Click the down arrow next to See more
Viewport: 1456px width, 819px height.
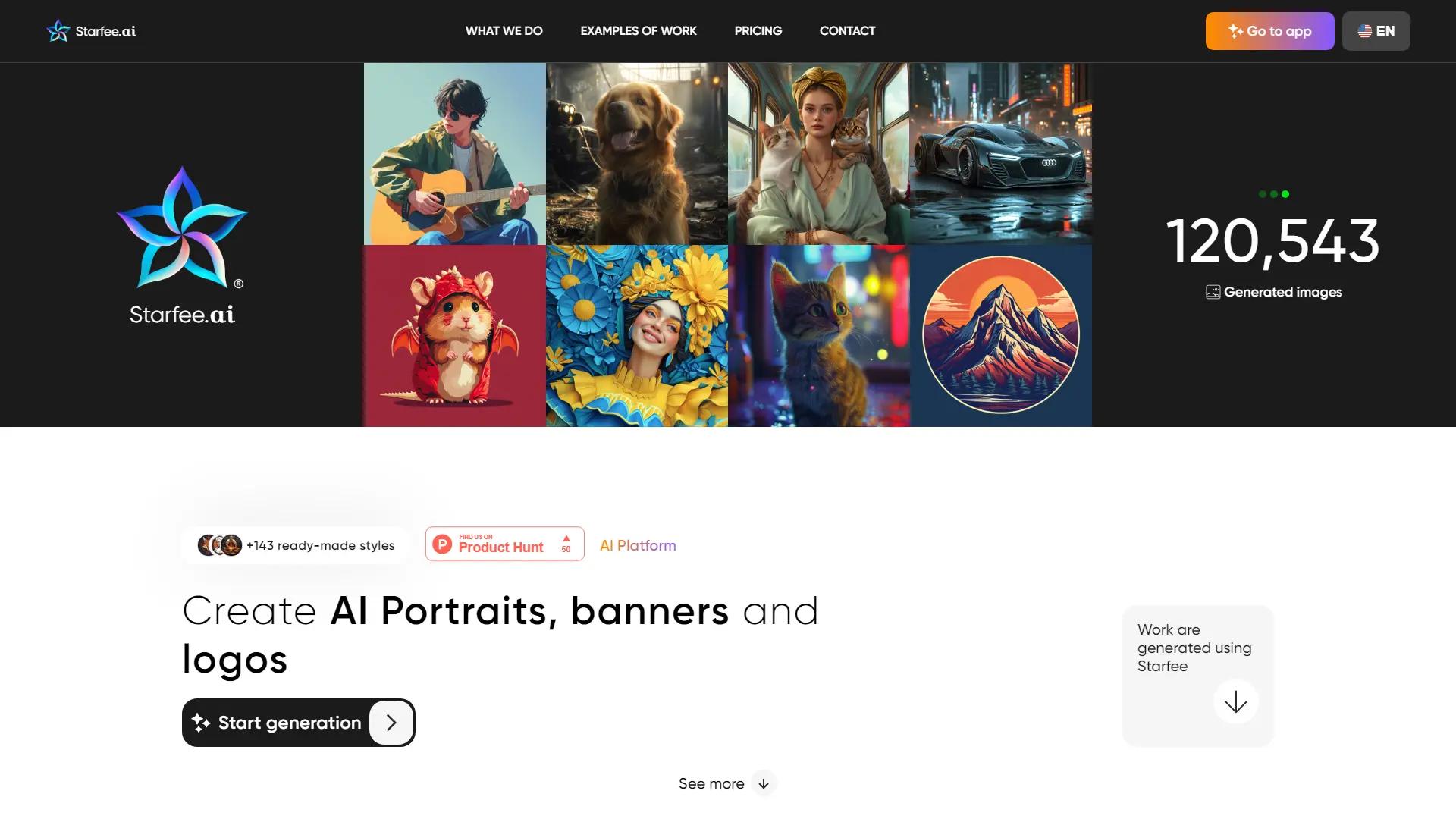[763, 783]
